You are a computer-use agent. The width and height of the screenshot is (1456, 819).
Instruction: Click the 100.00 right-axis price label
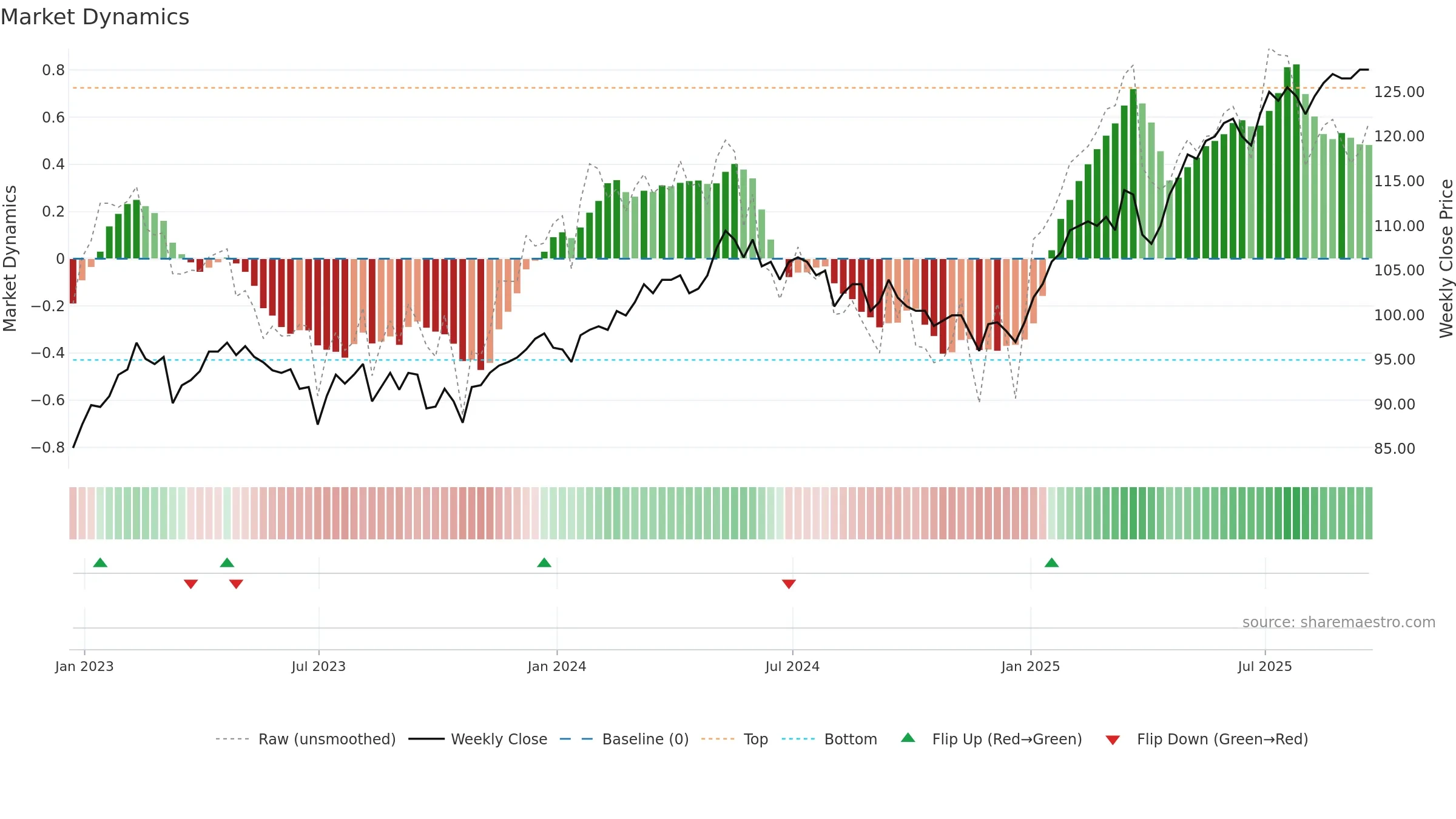click(x=1399, y=315)
